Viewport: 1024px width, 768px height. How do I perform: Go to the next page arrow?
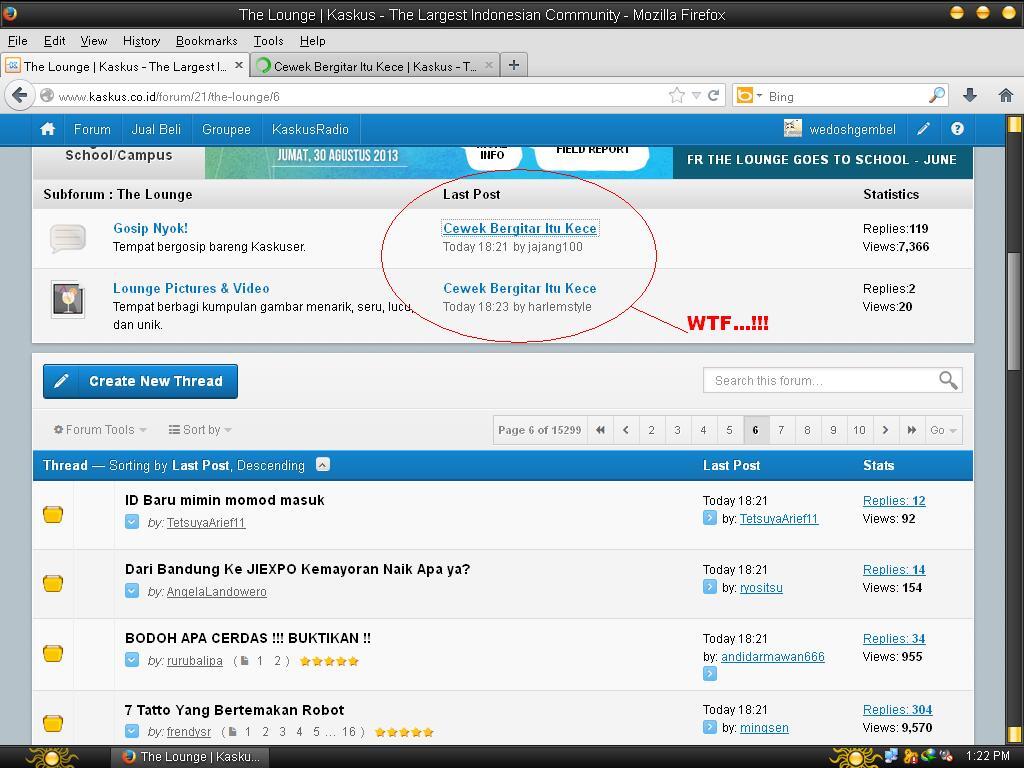tap(885, 430)
